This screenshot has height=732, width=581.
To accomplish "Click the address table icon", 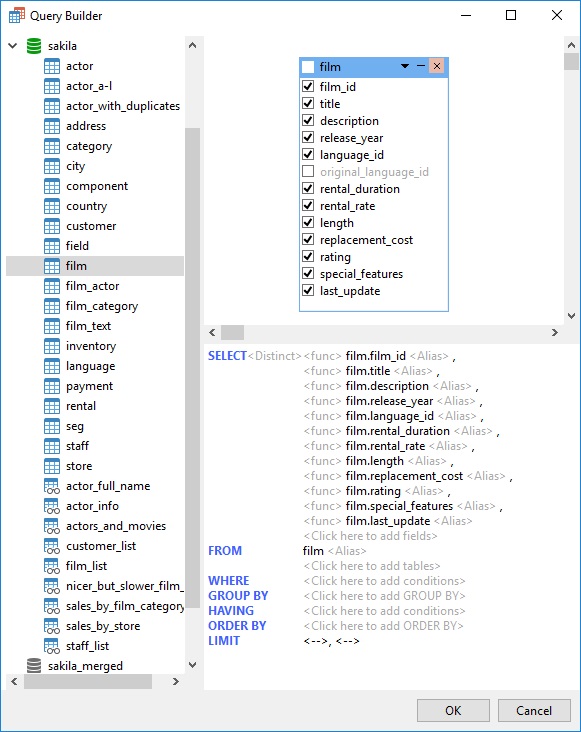I will click(x=52, y=126).
